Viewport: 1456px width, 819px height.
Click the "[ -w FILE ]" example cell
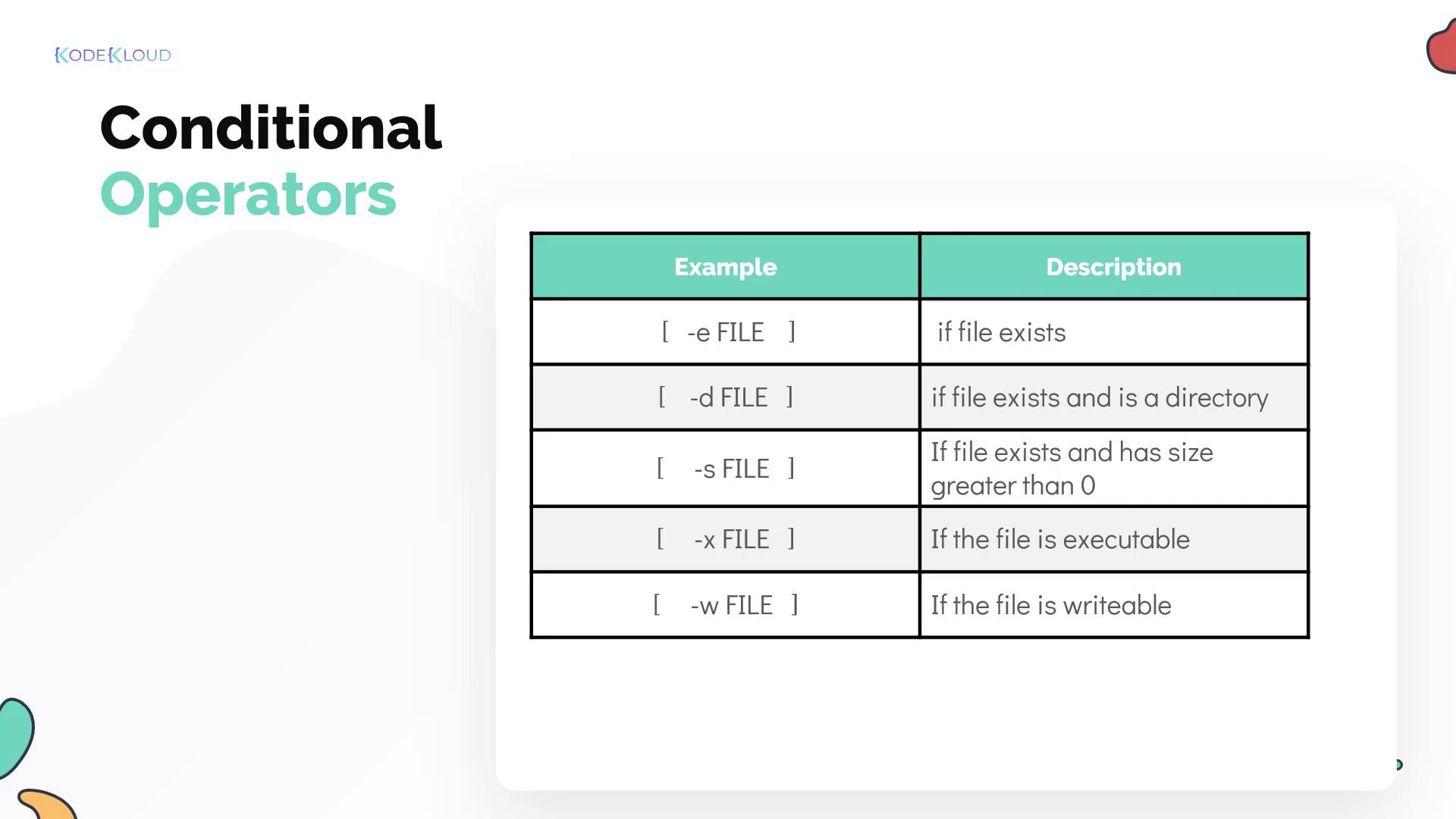coord(726,605)
